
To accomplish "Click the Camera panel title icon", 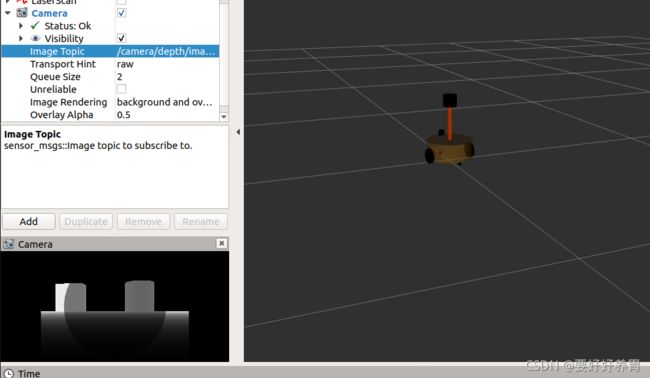I will tap(8, 244).
